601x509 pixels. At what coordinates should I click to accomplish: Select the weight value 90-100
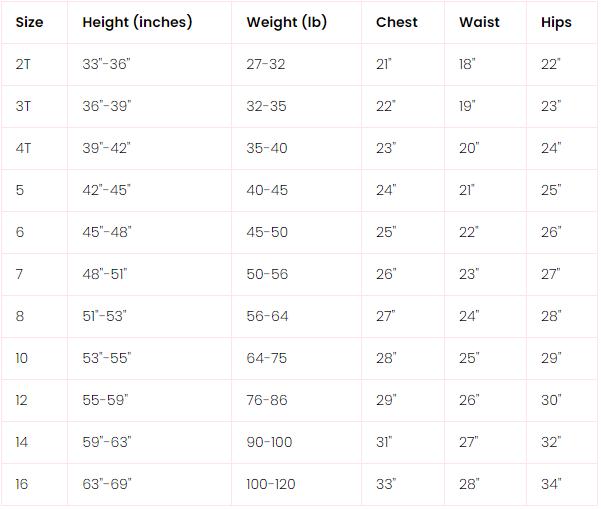(x=270, y=442)
